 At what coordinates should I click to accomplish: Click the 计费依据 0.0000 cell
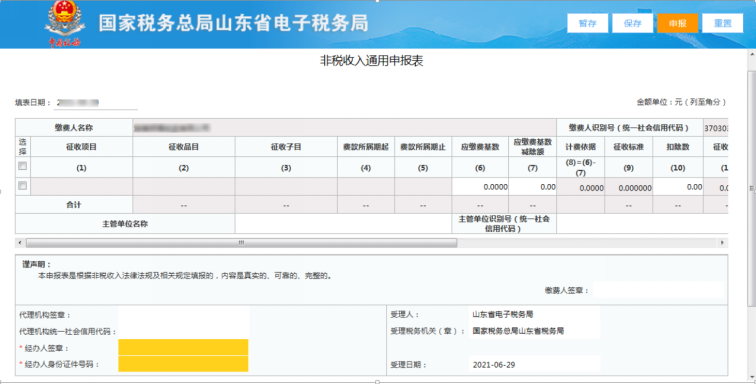click(x=580, y=187)
